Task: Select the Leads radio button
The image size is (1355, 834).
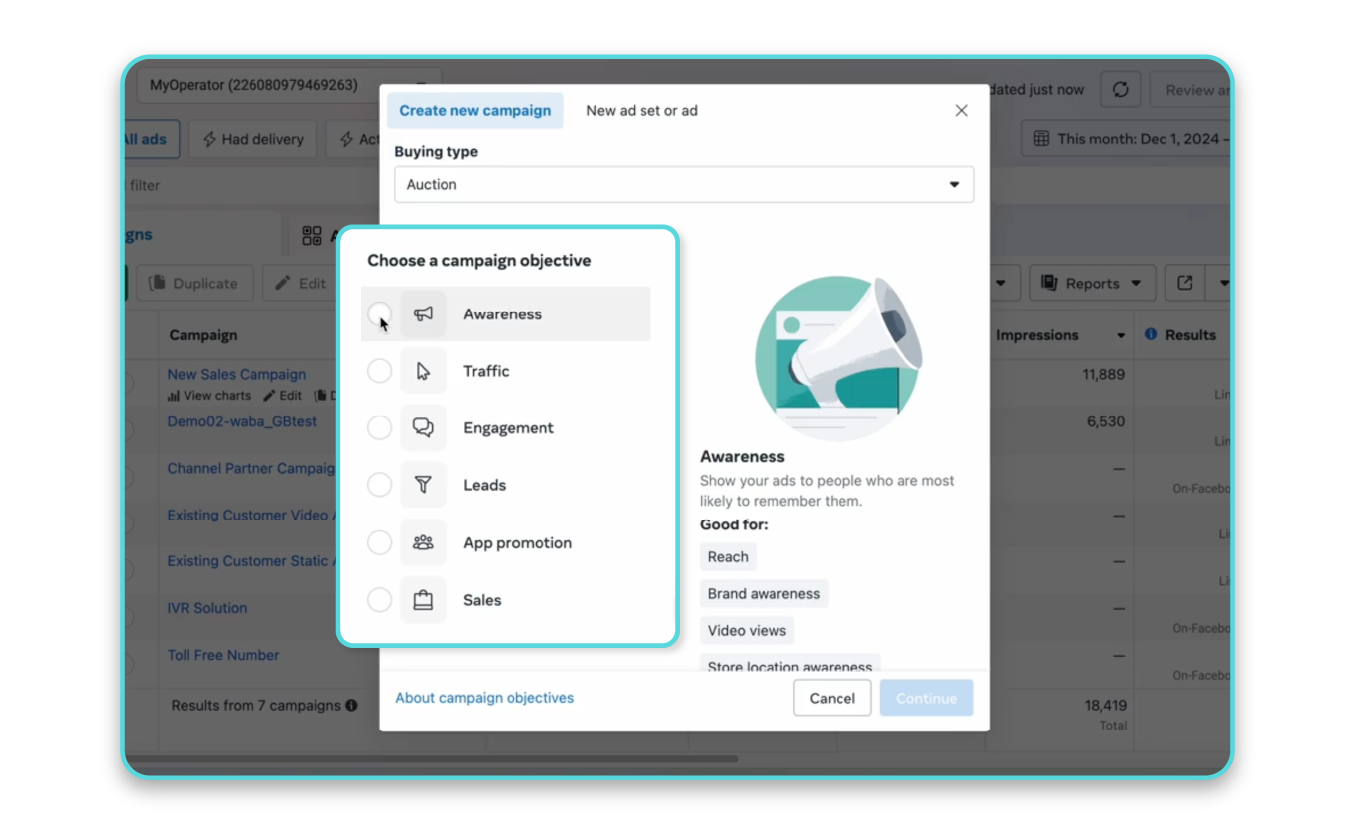Action: (x=379, y=485)
